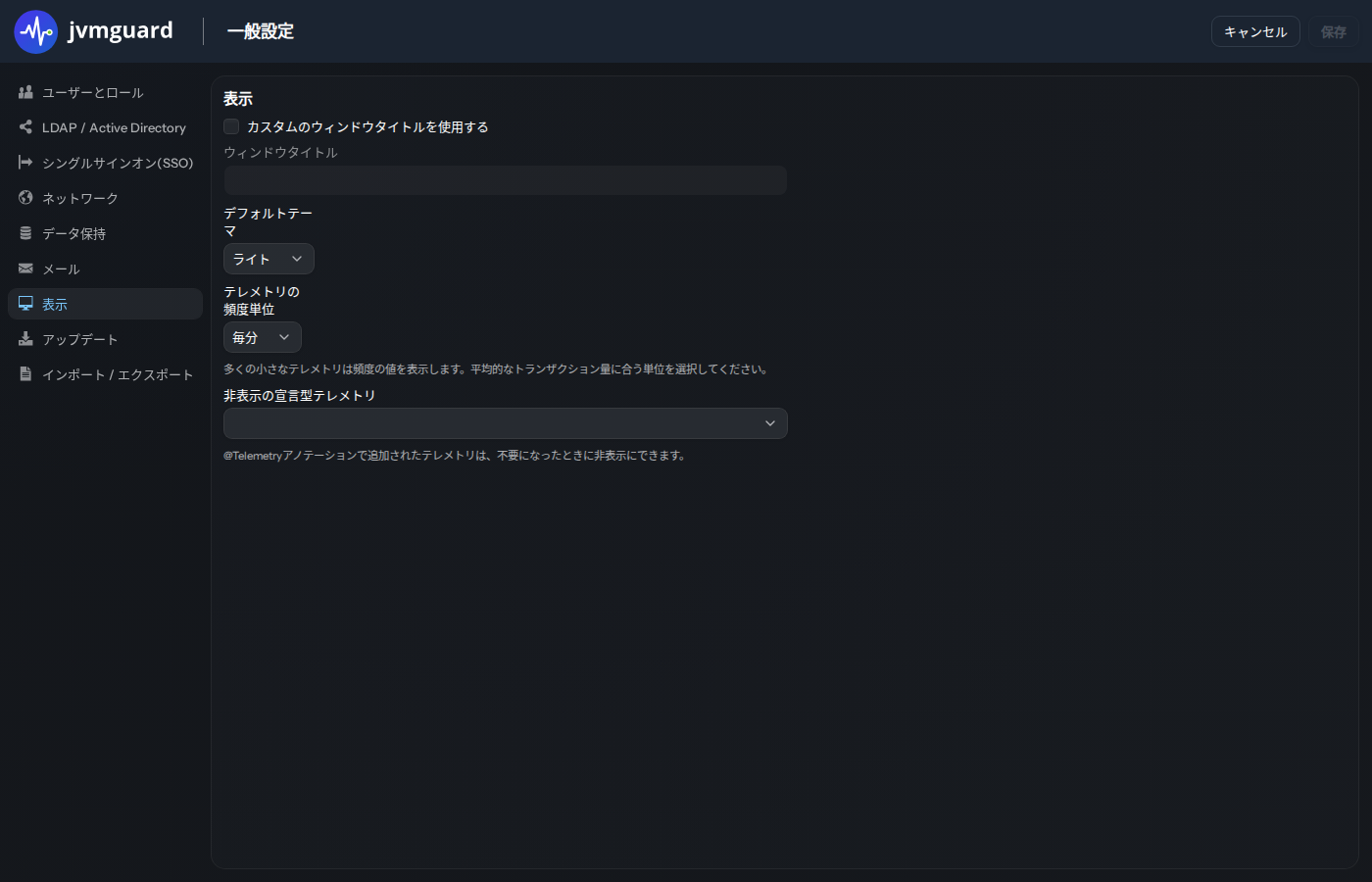This screenshot has height=882, width=1372.
Task: Click the キャンセル button
Action: 1255,31
